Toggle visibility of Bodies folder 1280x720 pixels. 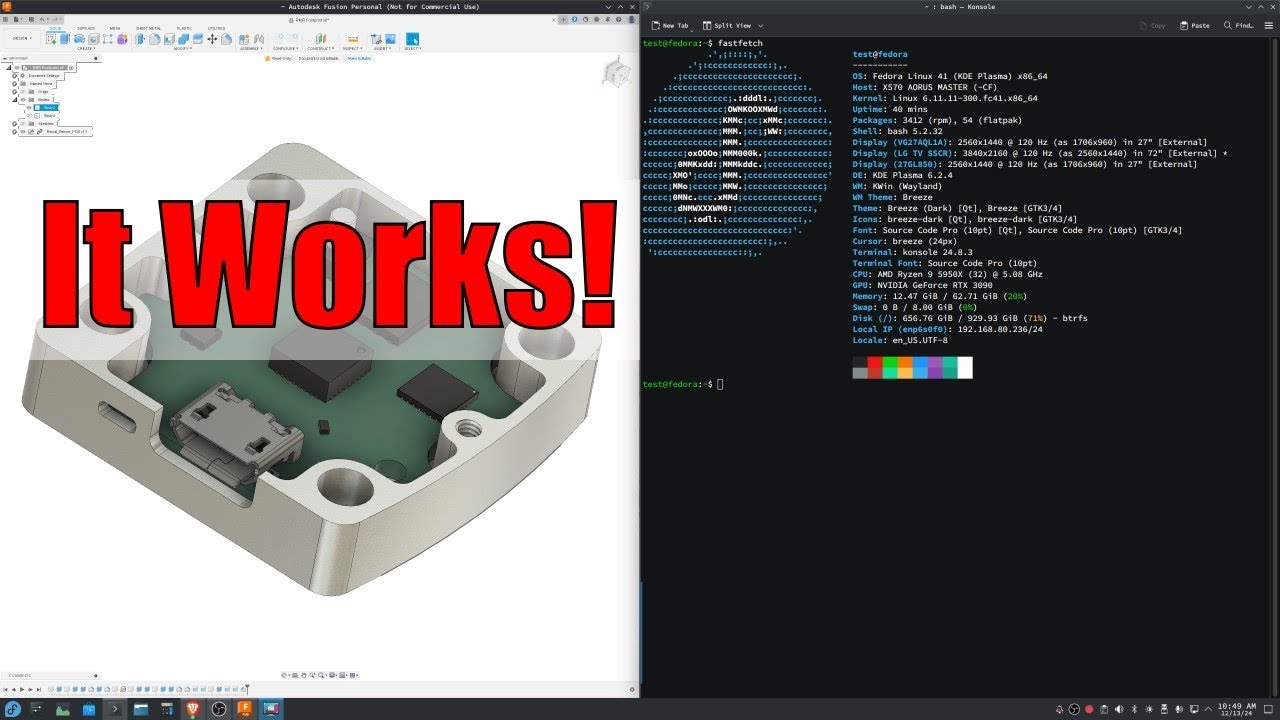pyautogui.click(x=23, y=99)
